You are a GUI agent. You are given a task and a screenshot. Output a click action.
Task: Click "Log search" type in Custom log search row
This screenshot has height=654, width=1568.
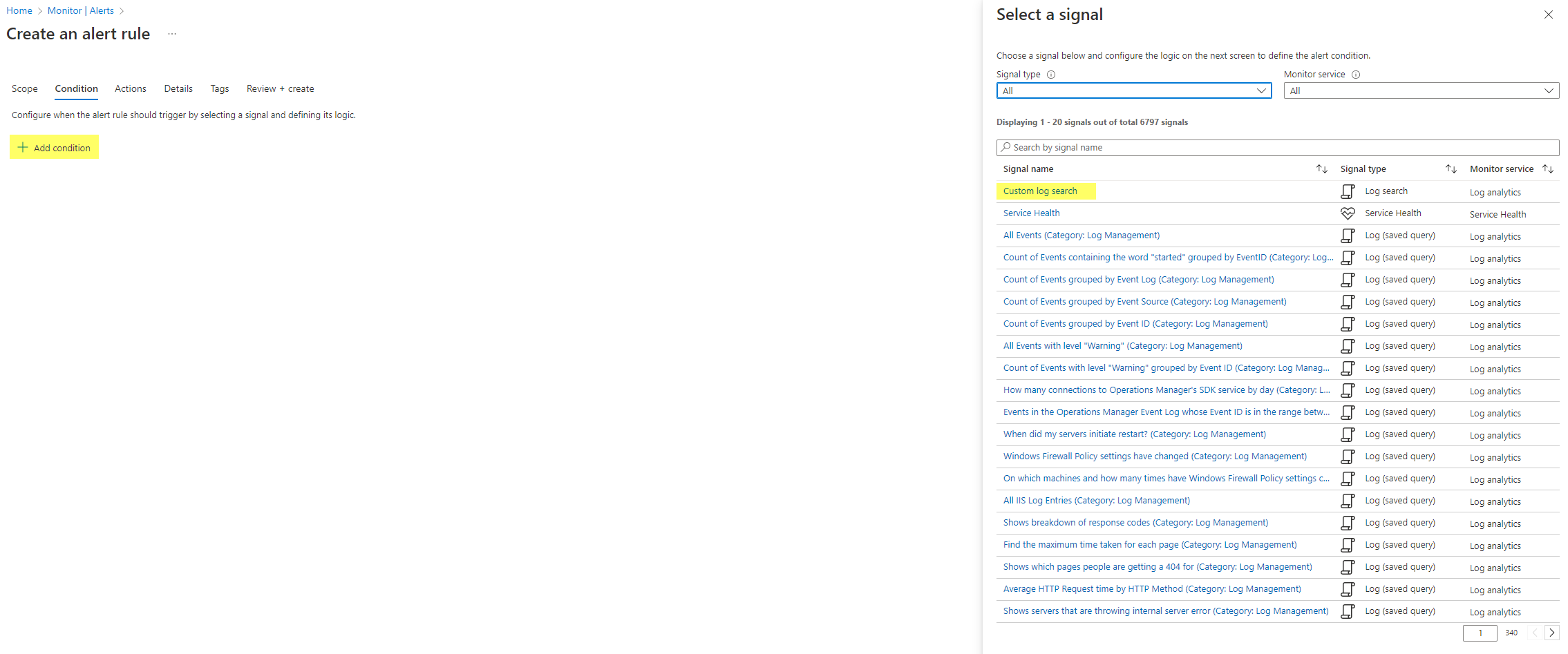pos(1386,191)
